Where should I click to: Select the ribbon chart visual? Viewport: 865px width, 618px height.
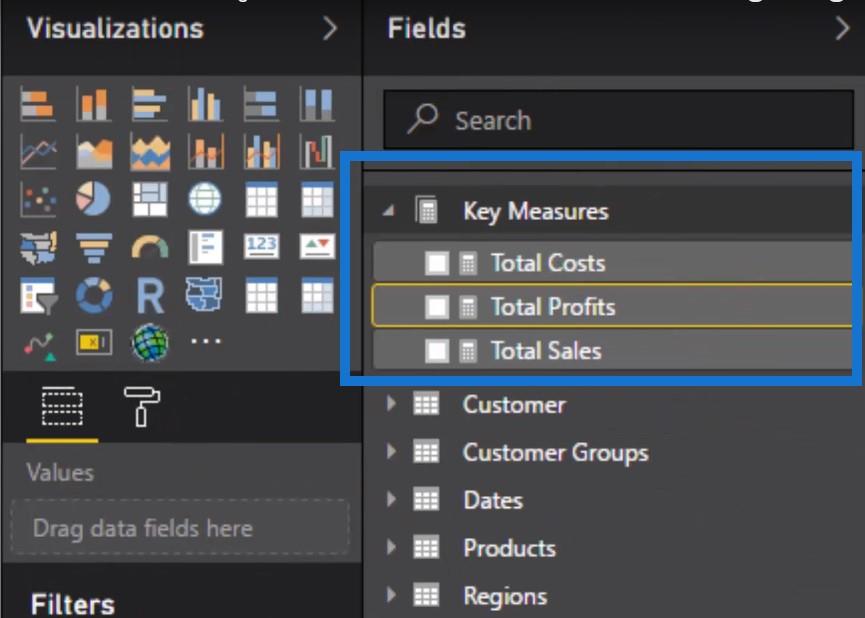pyautogui.click(x=317, y=152)
